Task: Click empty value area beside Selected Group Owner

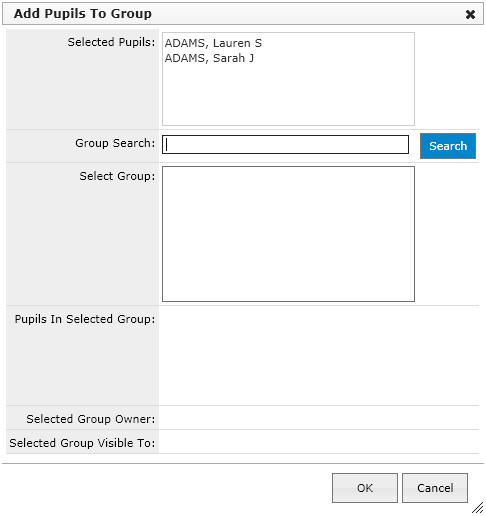Action: (x=319, y=418)
